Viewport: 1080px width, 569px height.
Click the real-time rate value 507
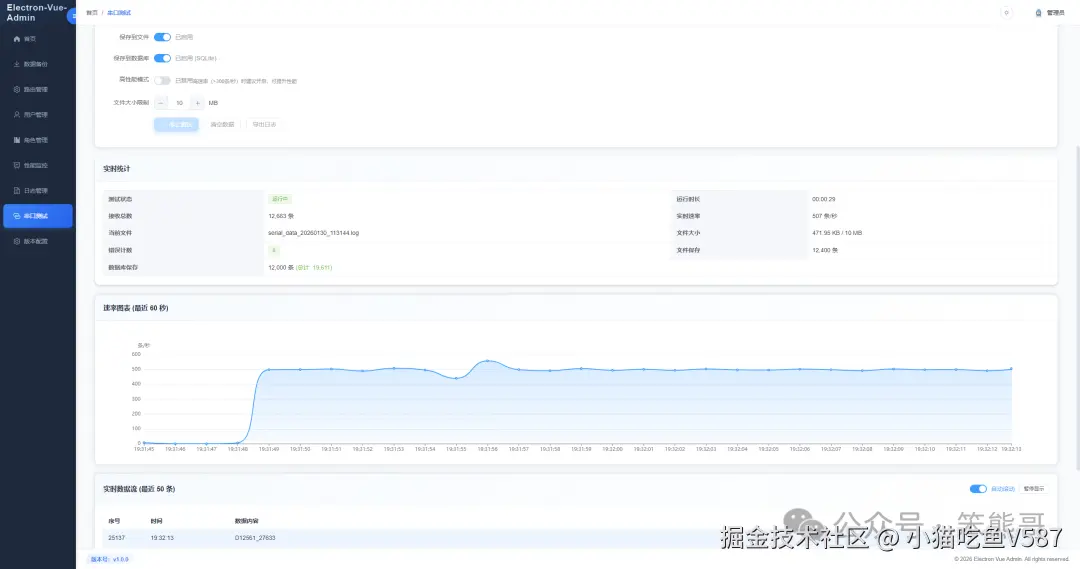824,216
